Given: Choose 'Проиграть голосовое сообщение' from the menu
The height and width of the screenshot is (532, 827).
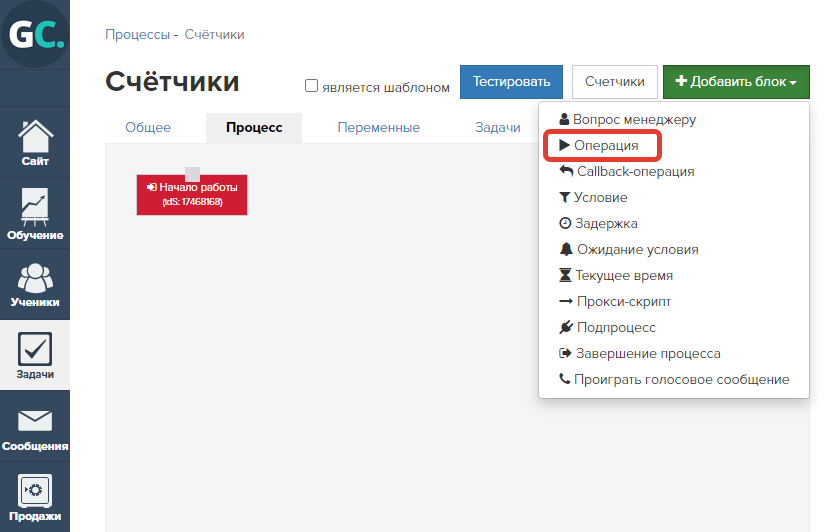Looking at the screenshot, I should click(x=674, y=379).
